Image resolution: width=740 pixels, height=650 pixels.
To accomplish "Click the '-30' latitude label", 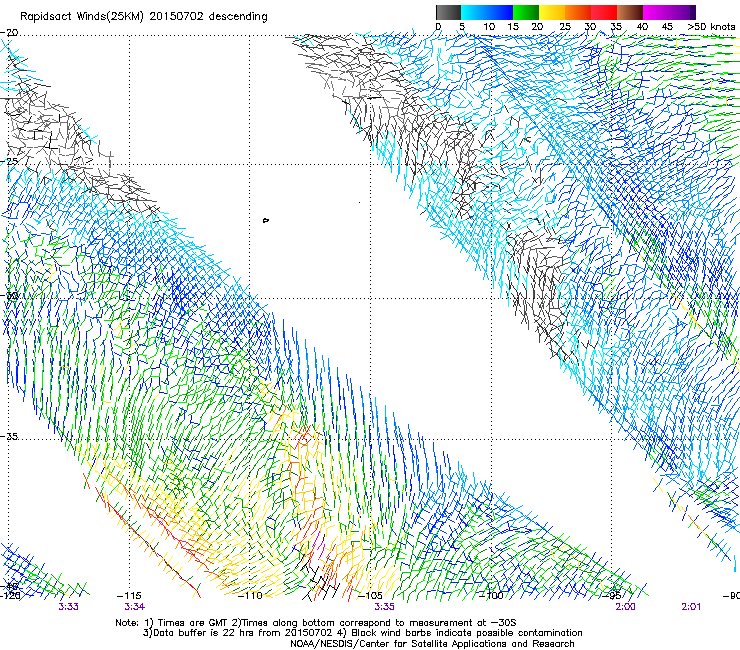I will click(x=9, y=295).
